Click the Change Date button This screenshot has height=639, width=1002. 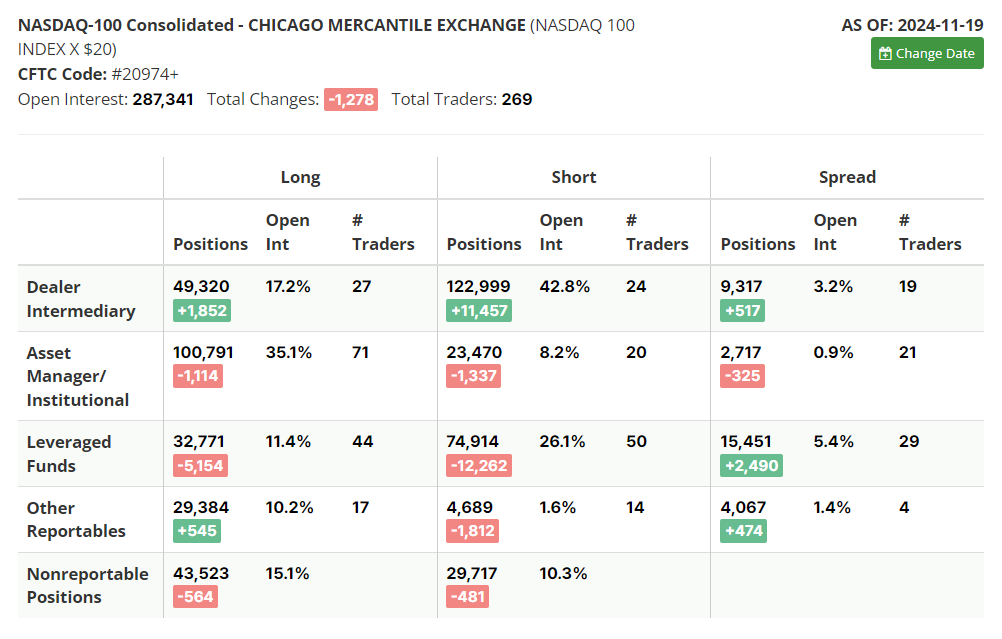pos(927,54)
